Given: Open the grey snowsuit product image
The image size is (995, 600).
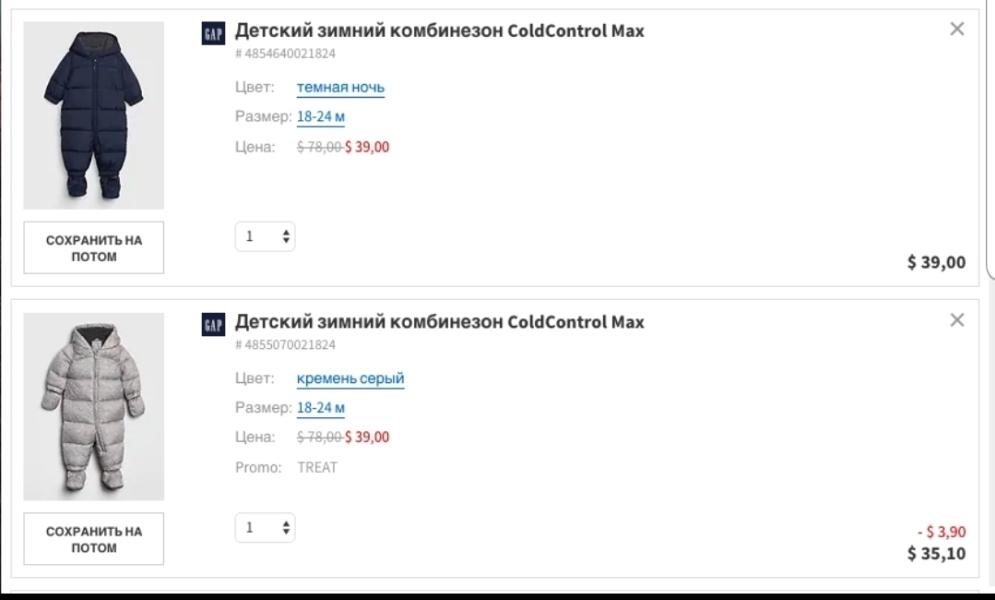Looking at the screenshot, I should pyautogui.click(x=94, y=407).
